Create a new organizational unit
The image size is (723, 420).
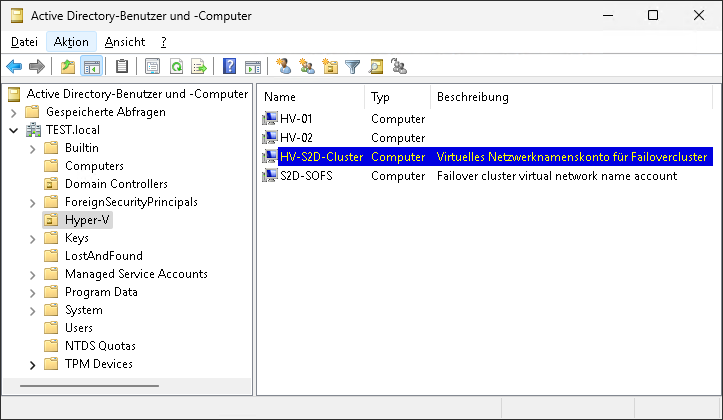point(330,67)
